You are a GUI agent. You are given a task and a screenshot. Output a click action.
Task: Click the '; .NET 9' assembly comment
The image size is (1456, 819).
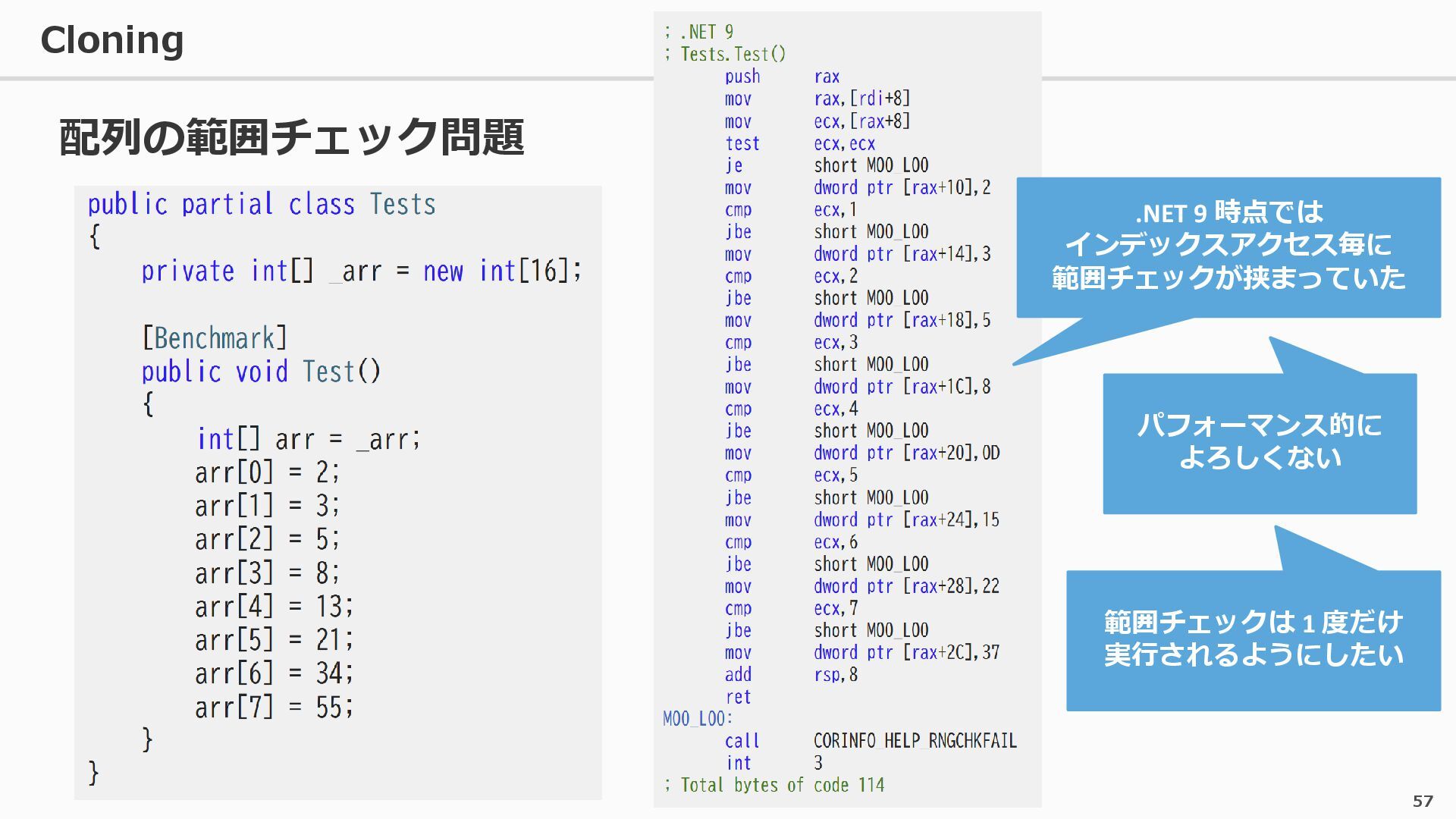click(x=698, y=32)
